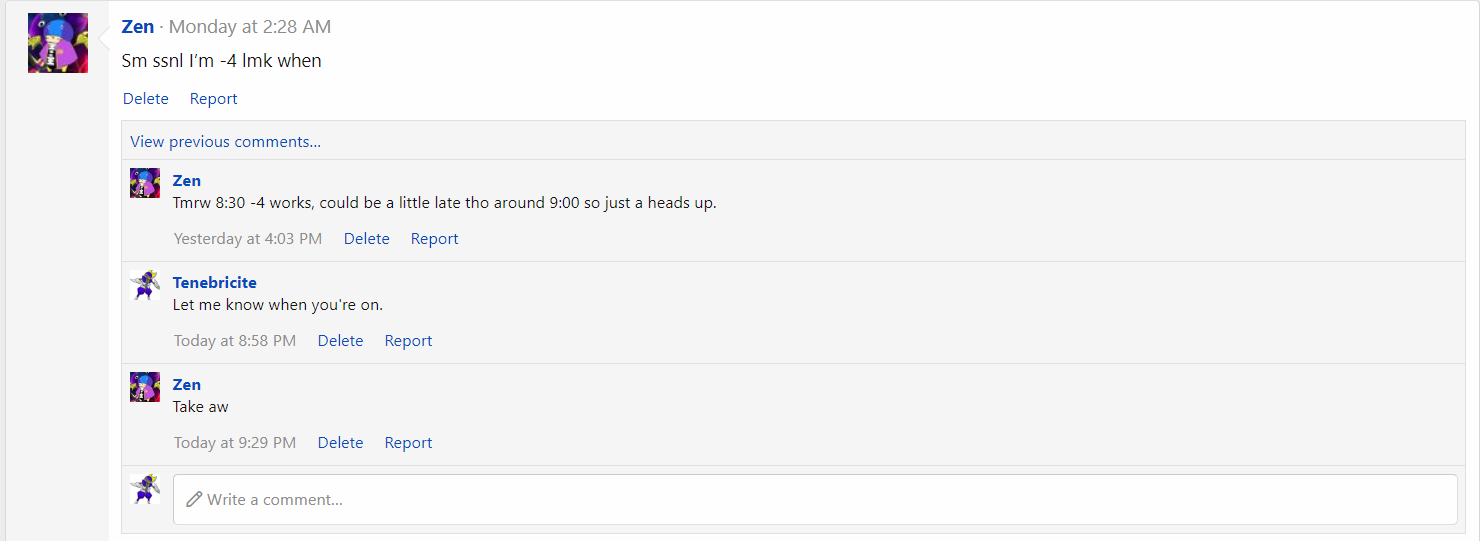Screen dimensions: 1480x541
Task: Delete the comment posted Yesterday at 4:03 PM
Action: pyautogui.click(x=367, y=238)
